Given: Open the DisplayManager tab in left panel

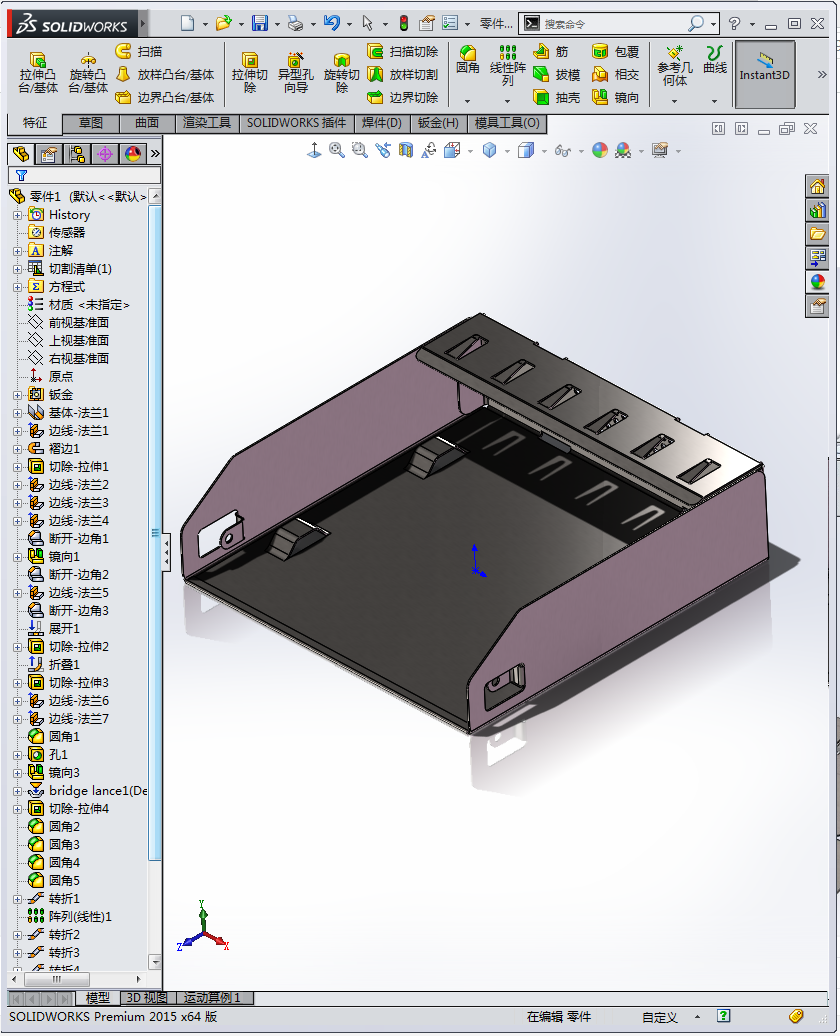Looking at the screenshot, I should point(133,155).
